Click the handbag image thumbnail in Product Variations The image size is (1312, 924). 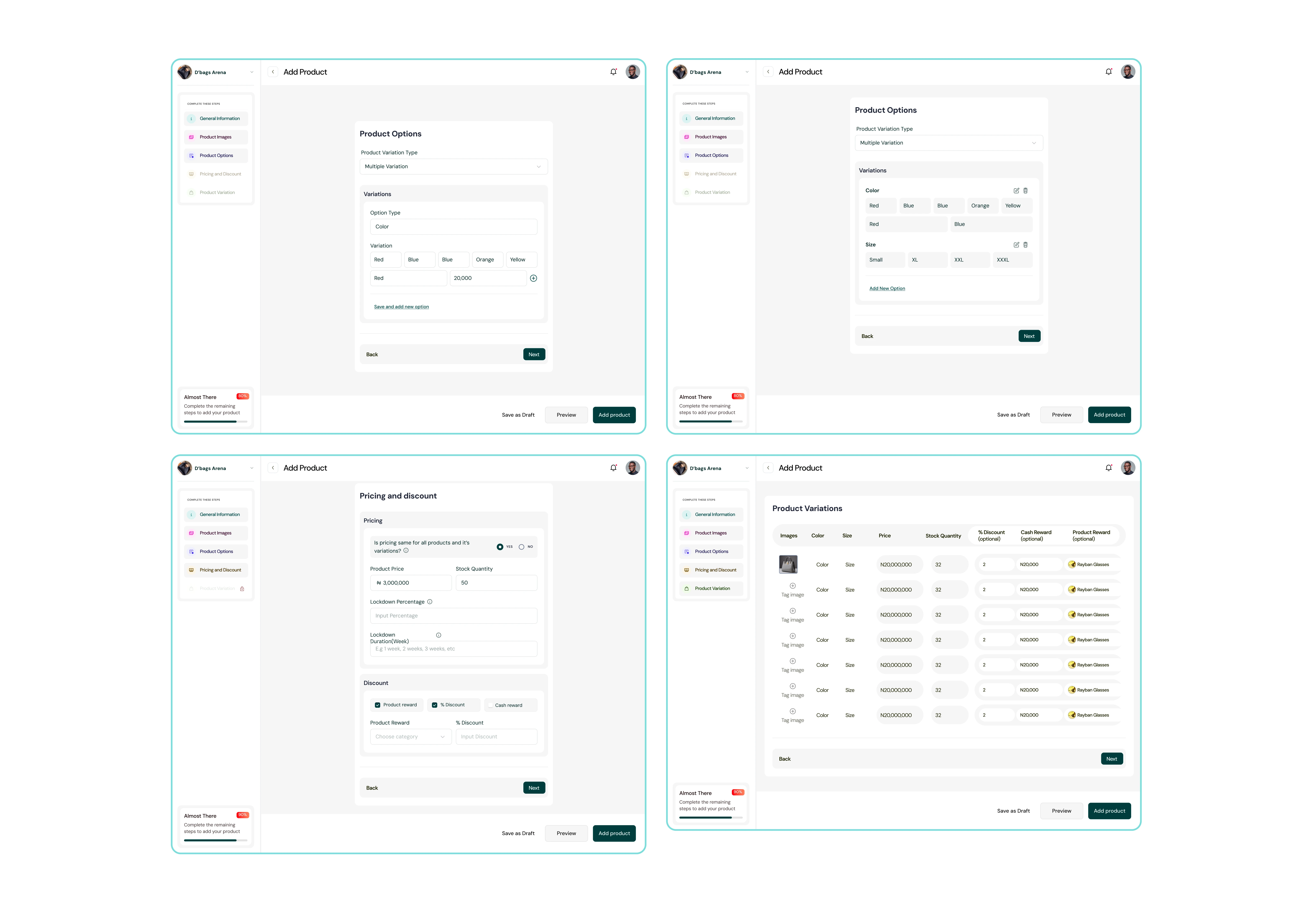click(789, 564)
